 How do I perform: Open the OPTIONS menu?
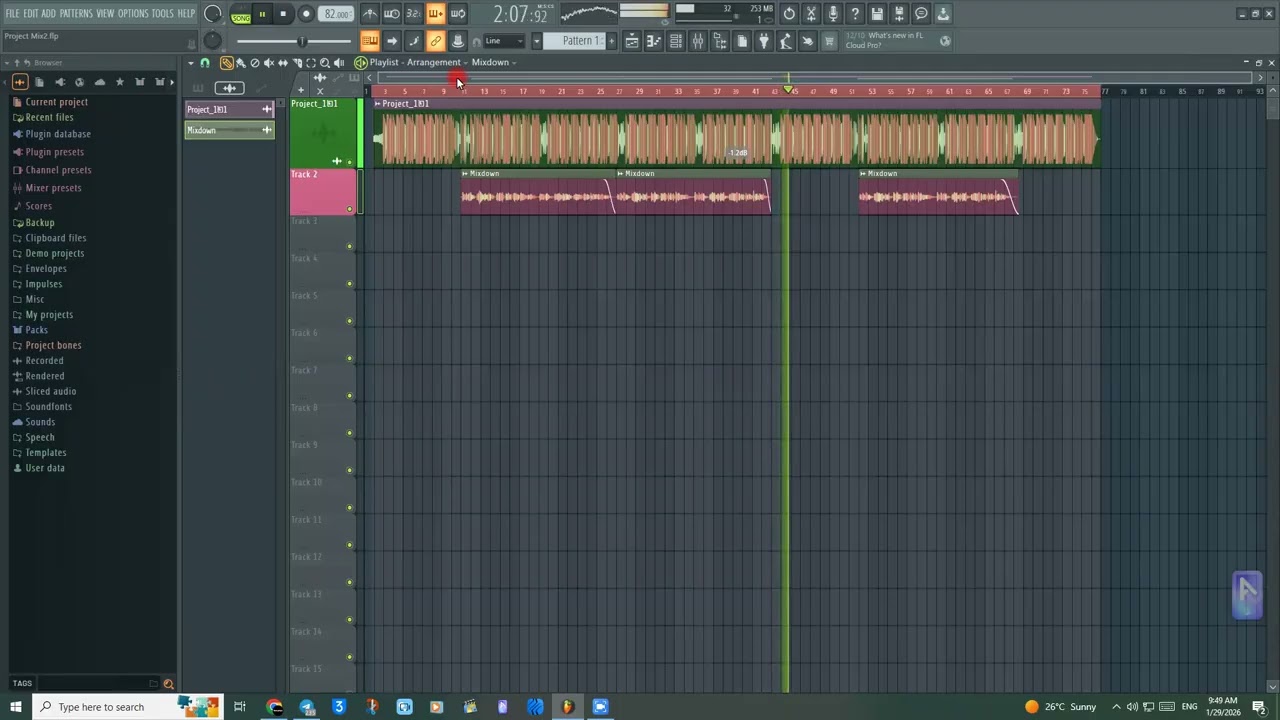click(133, 14)
